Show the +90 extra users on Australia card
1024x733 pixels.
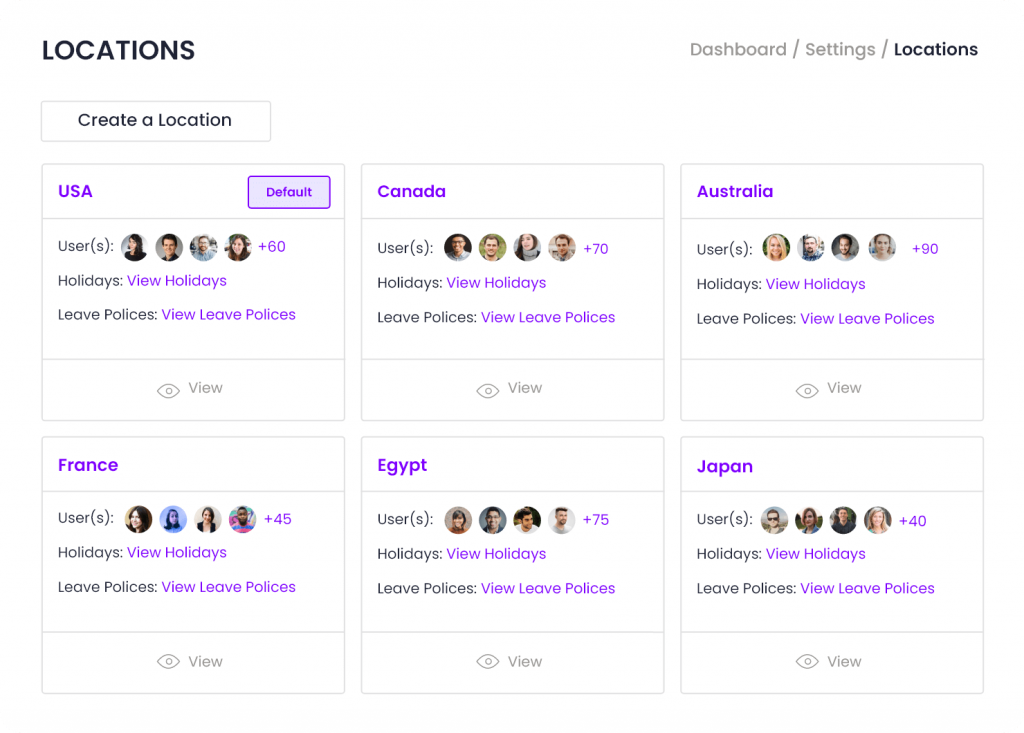click(925, 248)
